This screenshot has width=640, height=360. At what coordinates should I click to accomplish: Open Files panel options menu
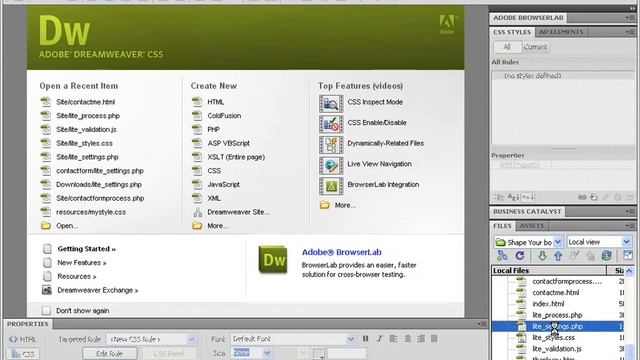(629, 226)
